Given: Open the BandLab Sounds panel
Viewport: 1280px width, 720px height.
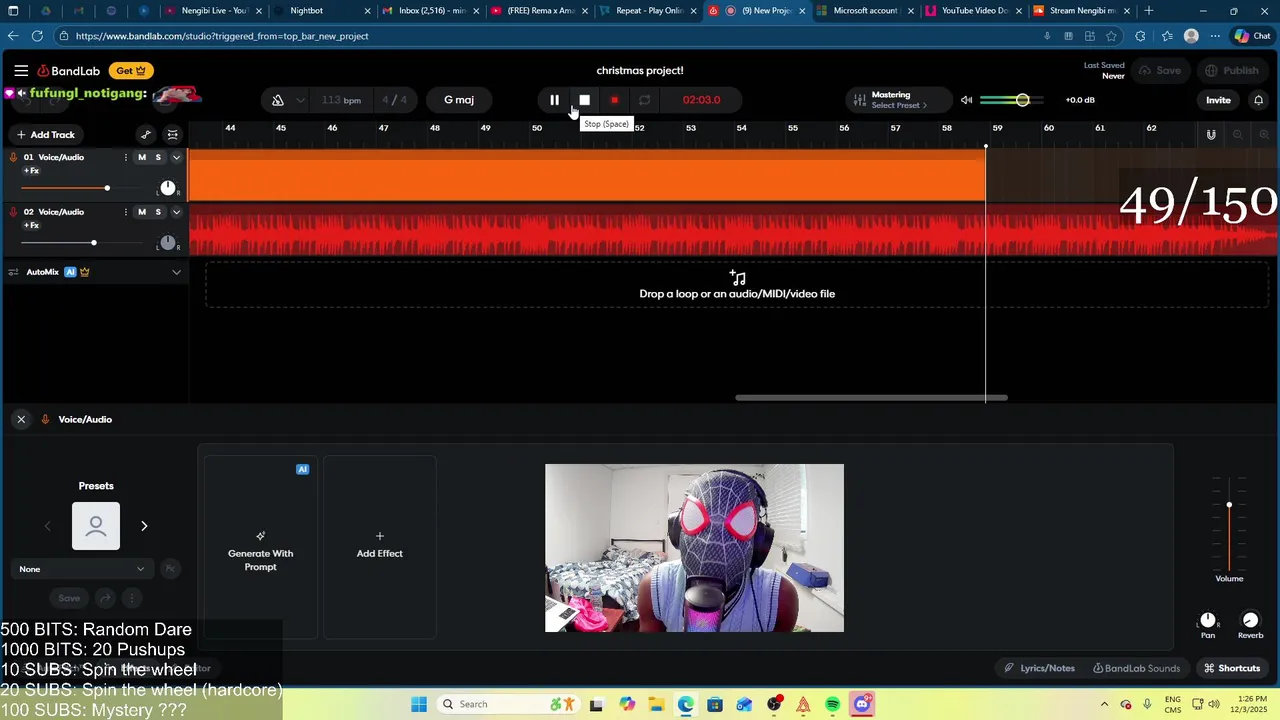Looking at the screenshot, I should [x=1137, y=668].
